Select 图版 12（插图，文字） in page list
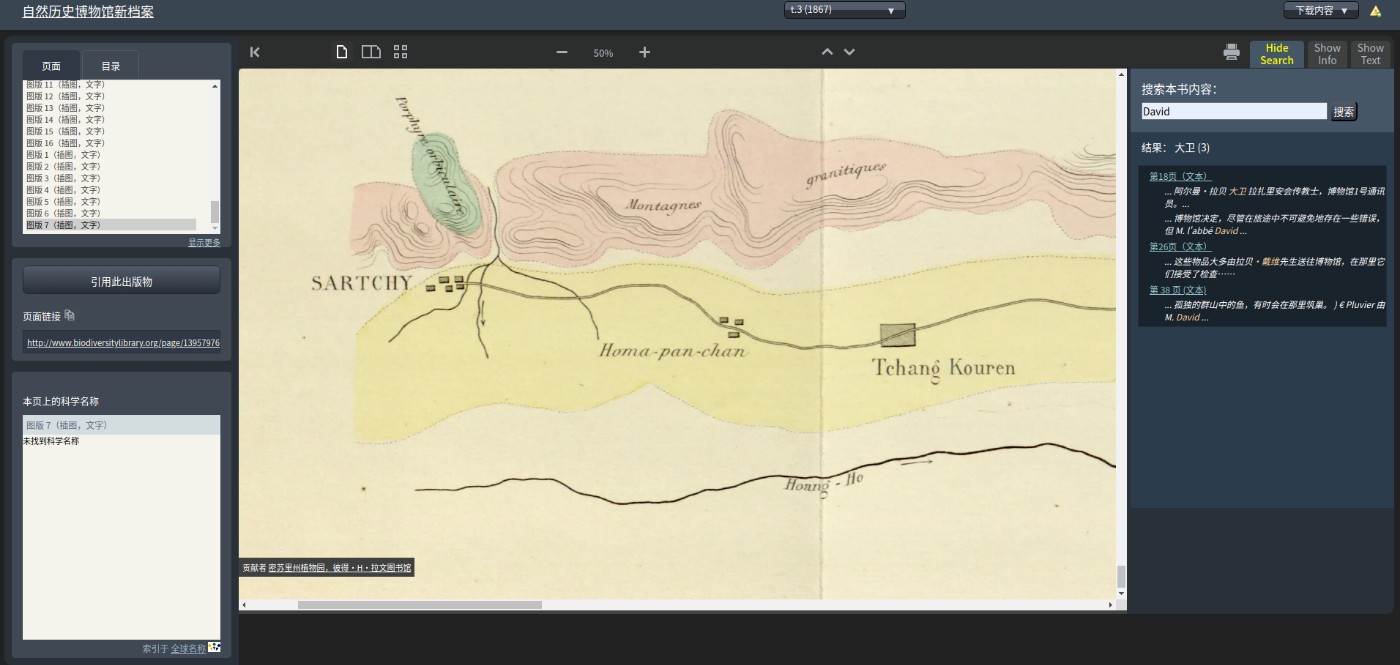Image resolution: width=1400 pixels, height=665 pixels. [x=110, y=96]
